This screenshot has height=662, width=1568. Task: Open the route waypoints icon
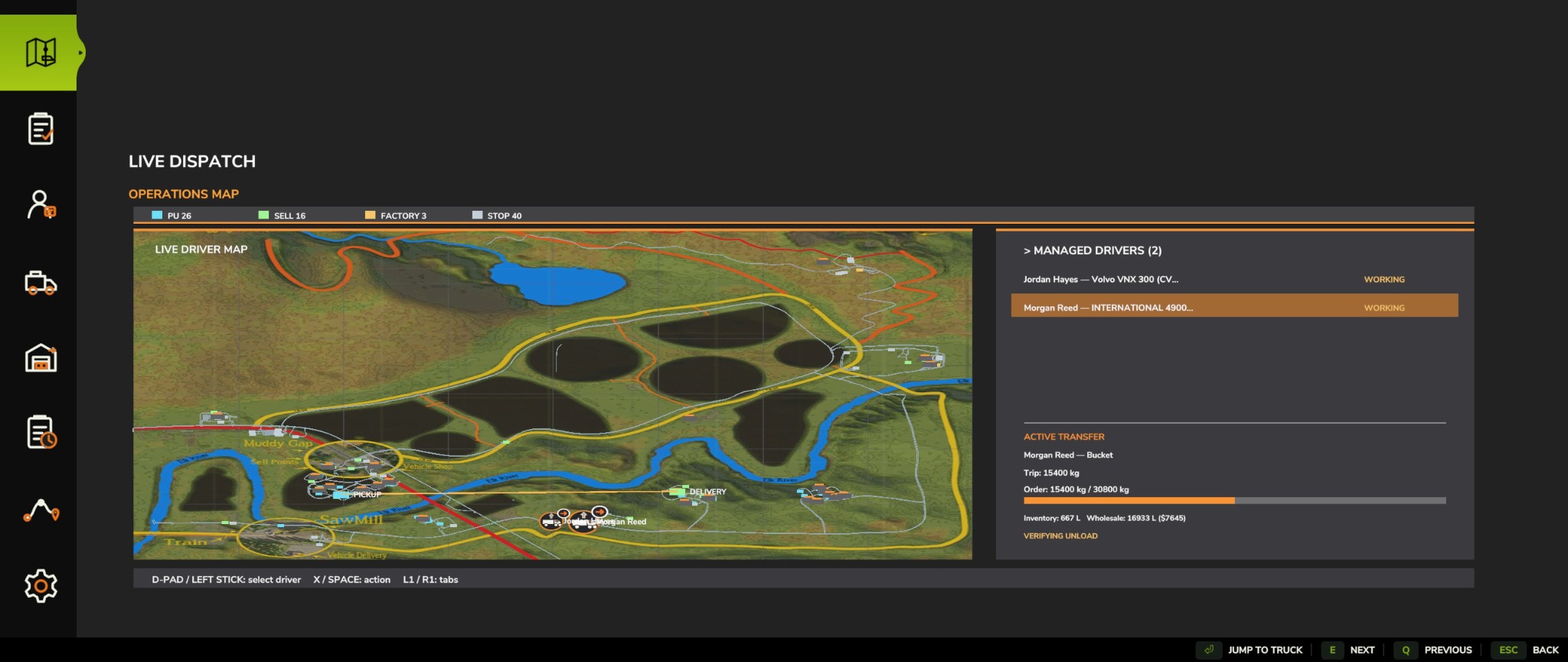[x=41, y=510]
